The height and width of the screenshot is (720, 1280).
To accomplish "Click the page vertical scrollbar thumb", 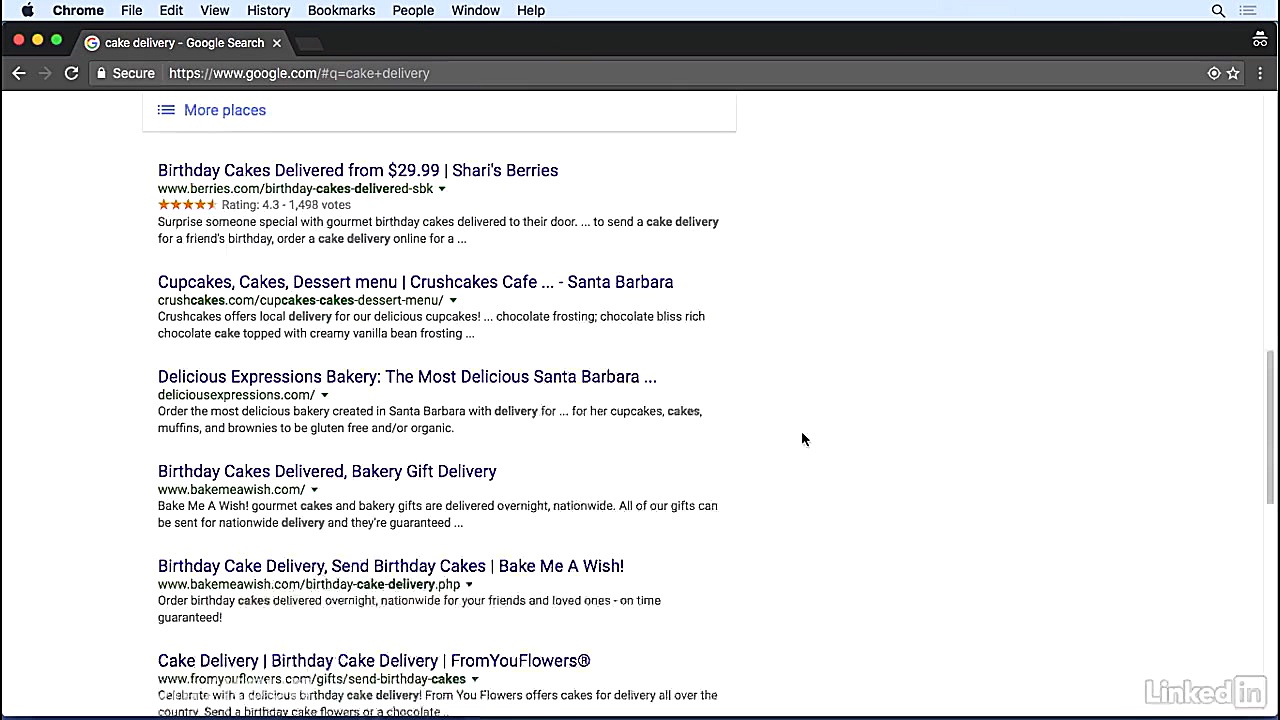I will pyautogui.click(x=1271, y=428).
